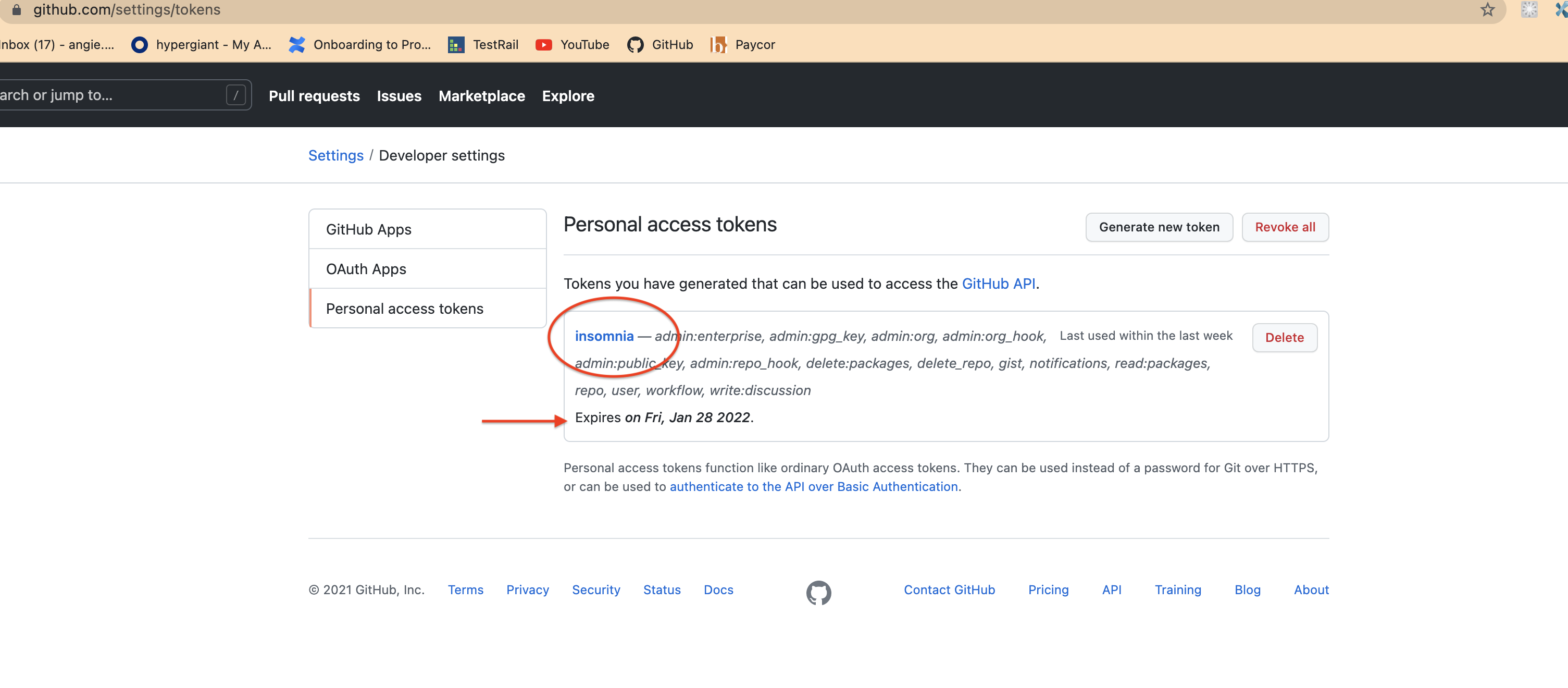Switch to the OAuth Apps section

click(366, 268)
